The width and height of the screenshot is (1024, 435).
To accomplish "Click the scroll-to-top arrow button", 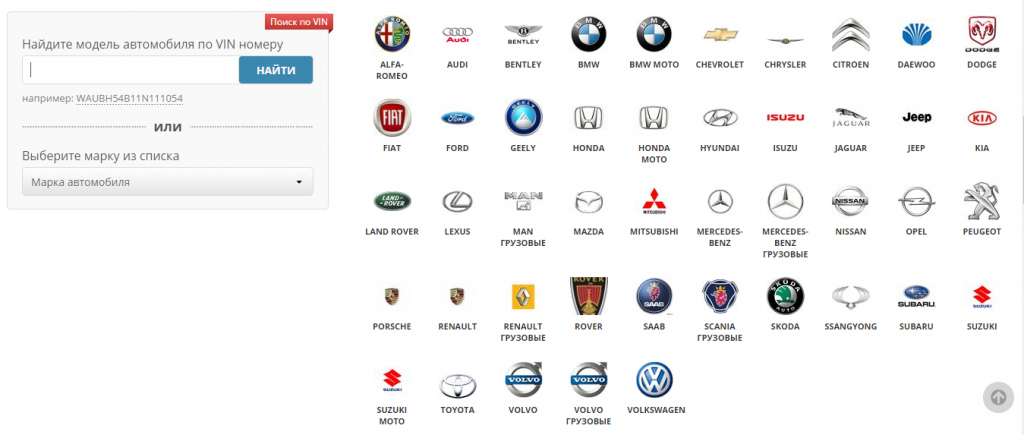I will pos(998,397).
